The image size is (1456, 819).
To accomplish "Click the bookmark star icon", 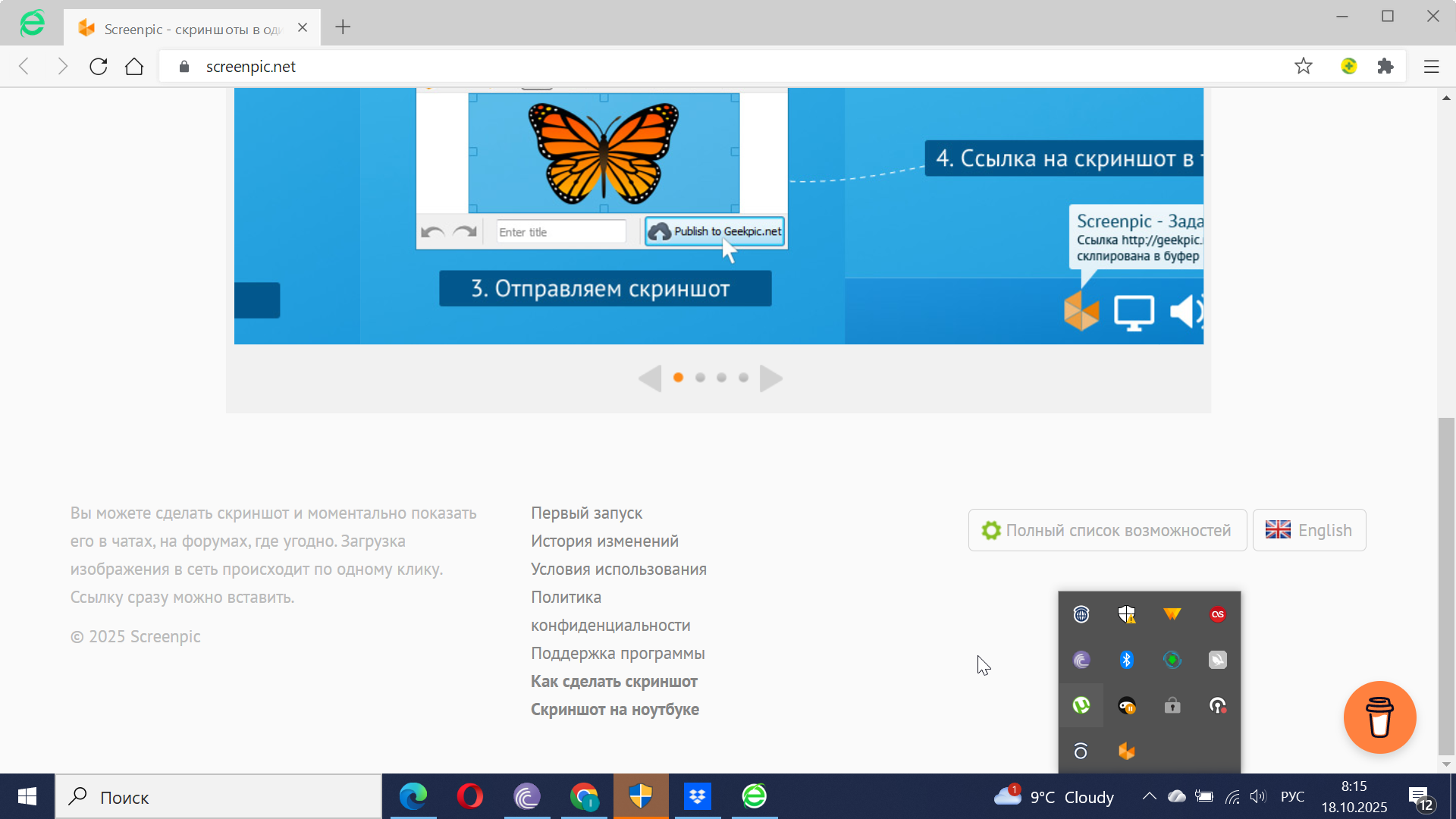I will tap(1303, 66).
